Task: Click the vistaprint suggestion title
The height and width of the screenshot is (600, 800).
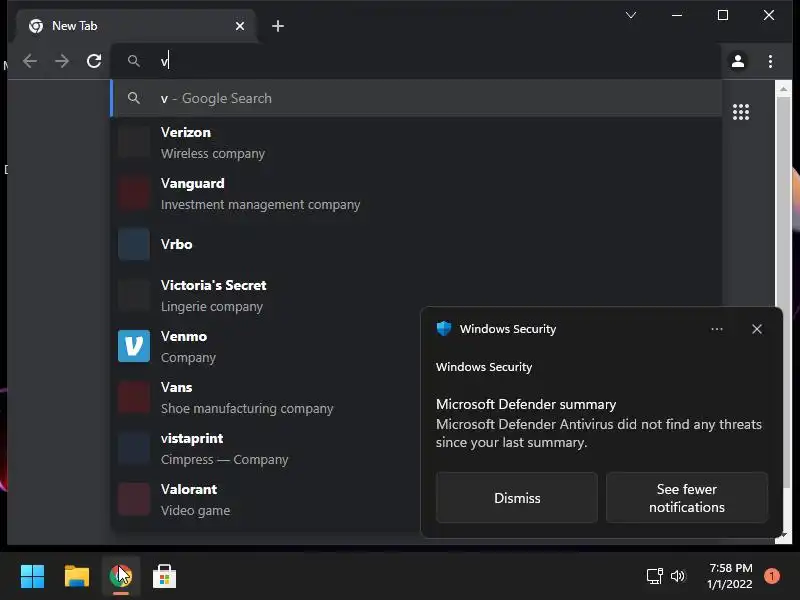Action: coord(192,438)
